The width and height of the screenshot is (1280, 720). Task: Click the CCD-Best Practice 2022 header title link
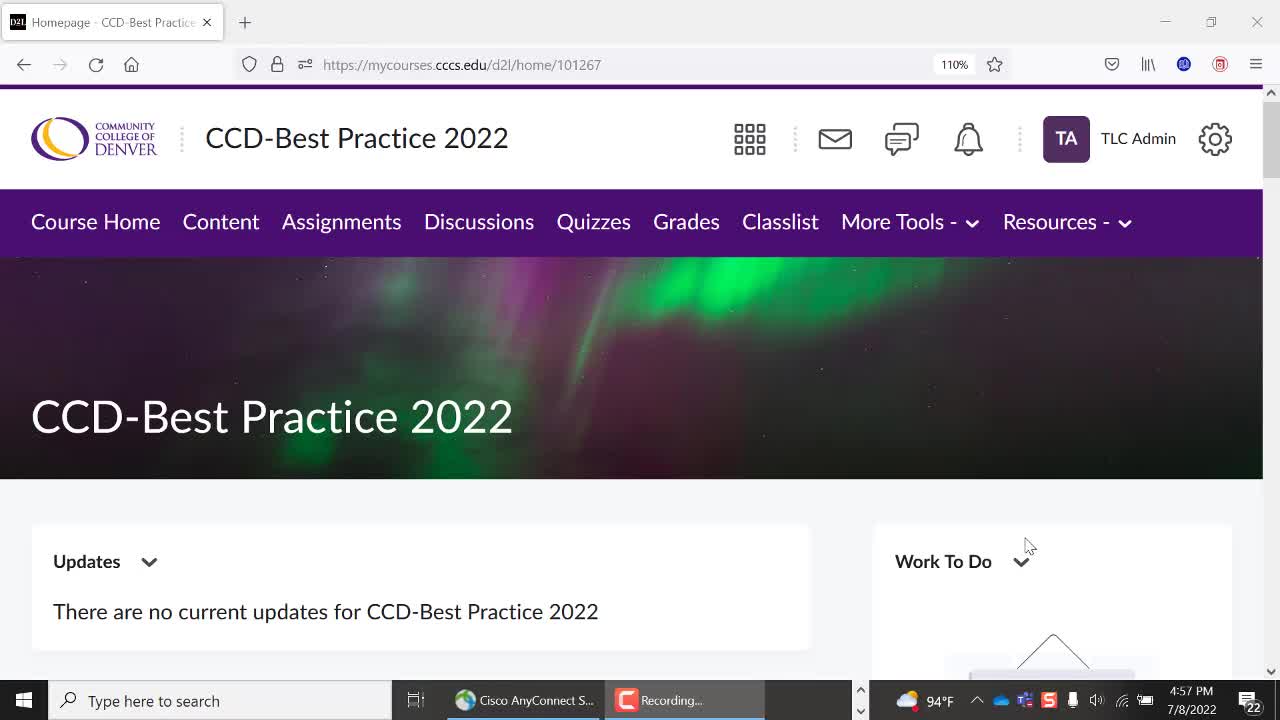coord(357,138)
